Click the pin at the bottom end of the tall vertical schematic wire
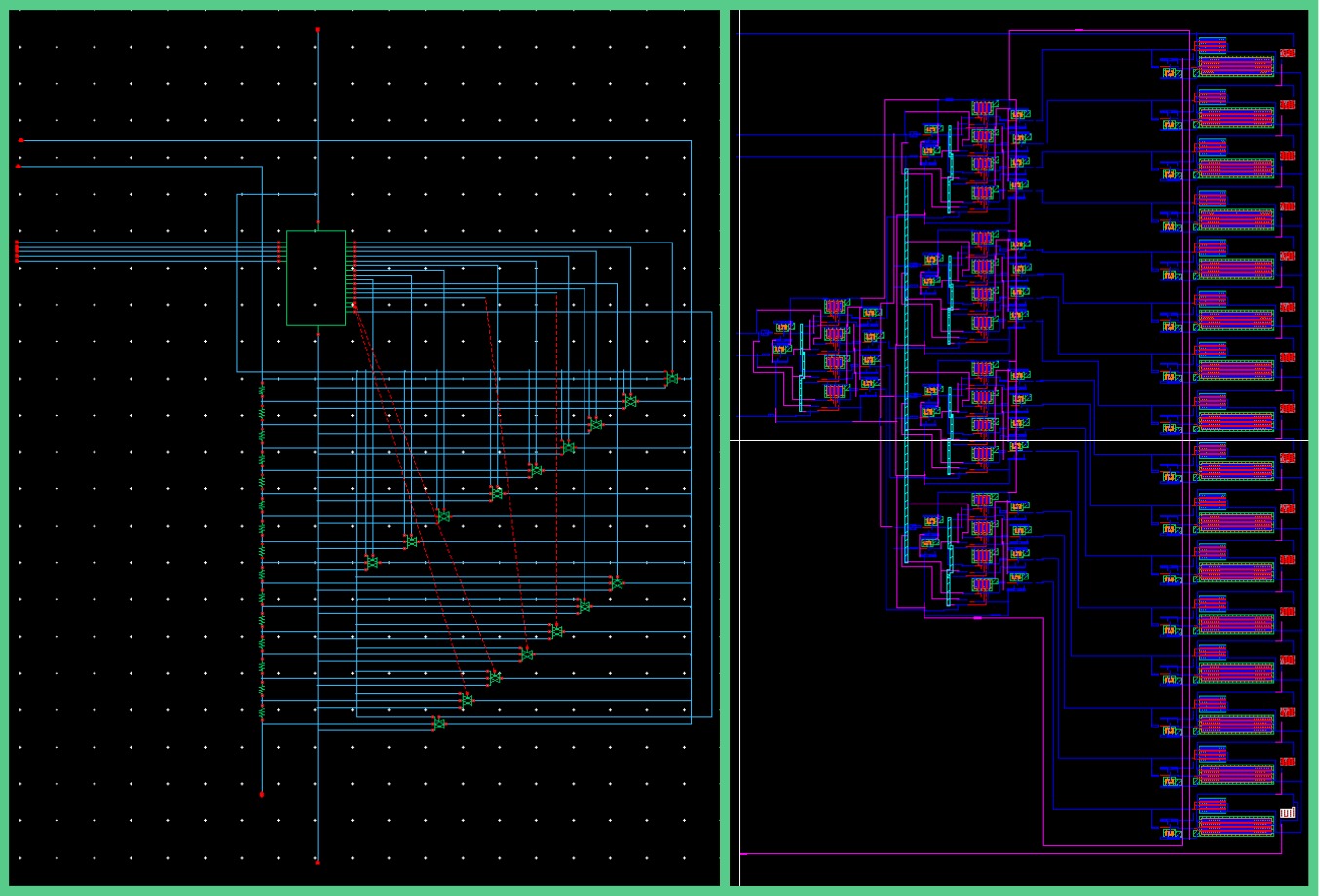Image resolution: width=1320 pixels, height=896 pixels. point(317,862)
